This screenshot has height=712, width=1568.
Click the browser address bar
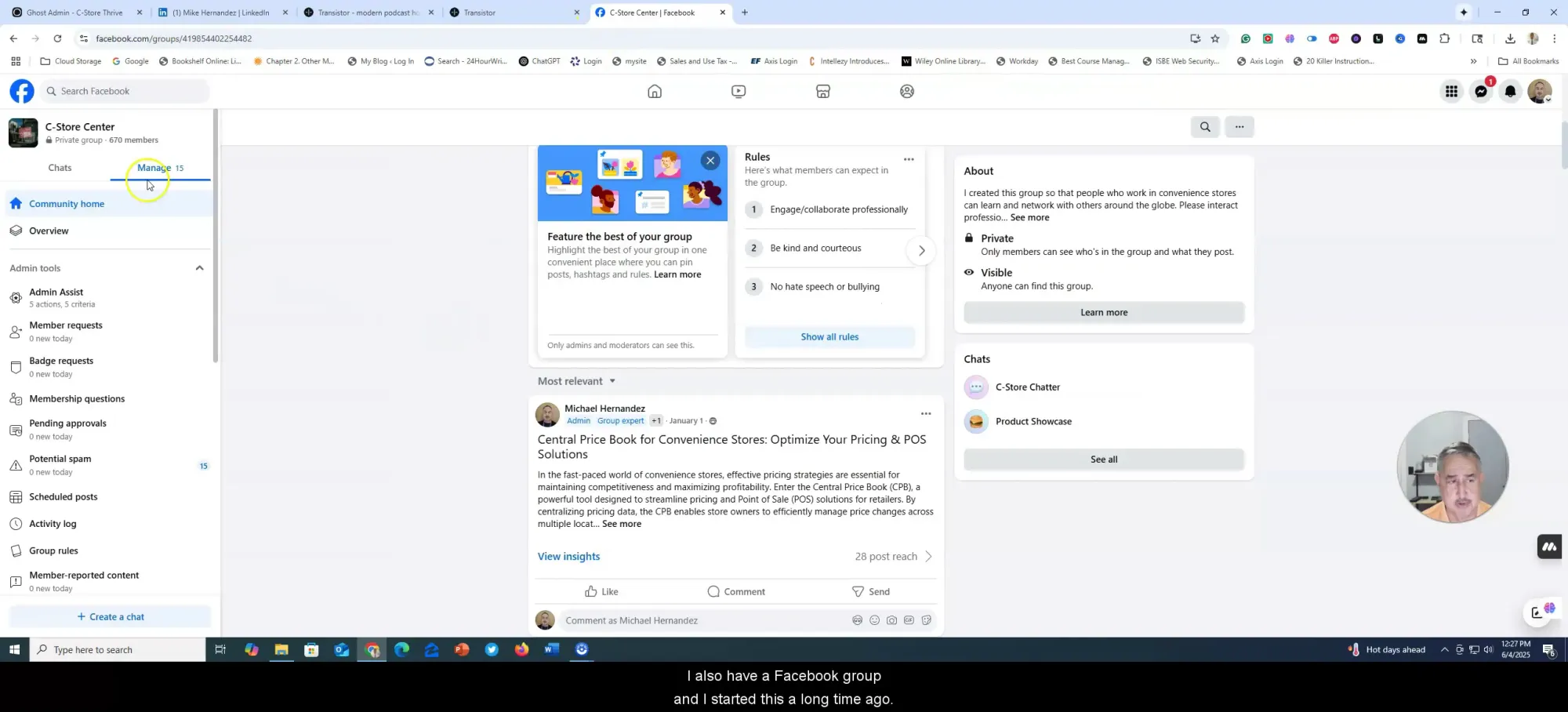[627, 38]
